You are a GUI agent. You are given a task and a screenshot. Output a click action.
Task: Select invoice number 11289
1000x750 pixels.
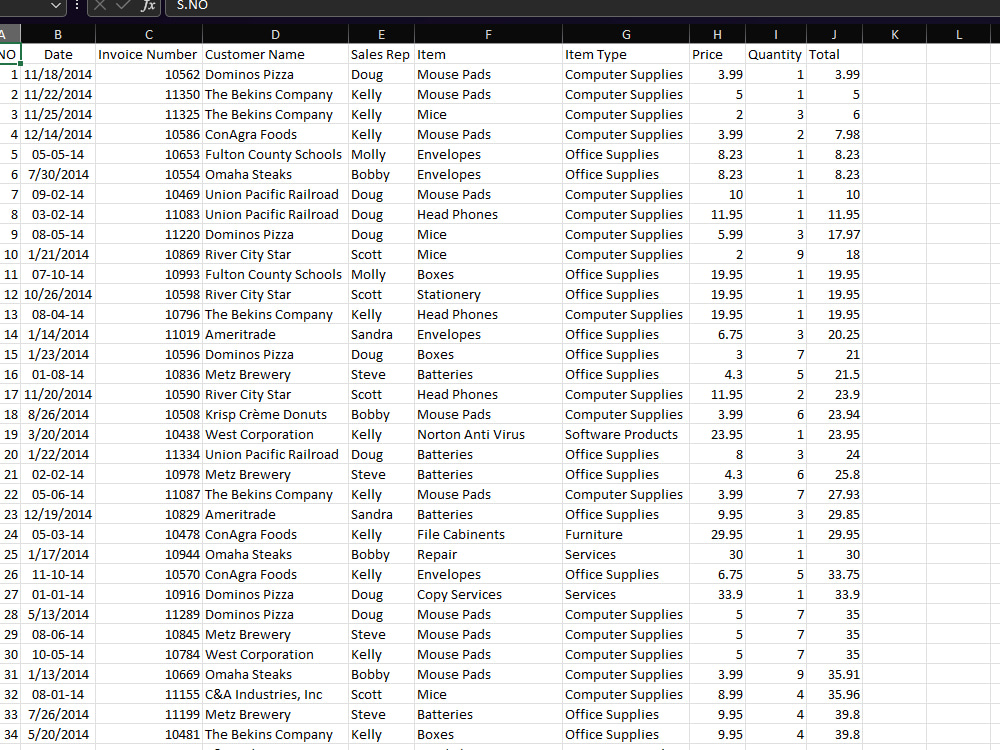click(x=149, y=614)
